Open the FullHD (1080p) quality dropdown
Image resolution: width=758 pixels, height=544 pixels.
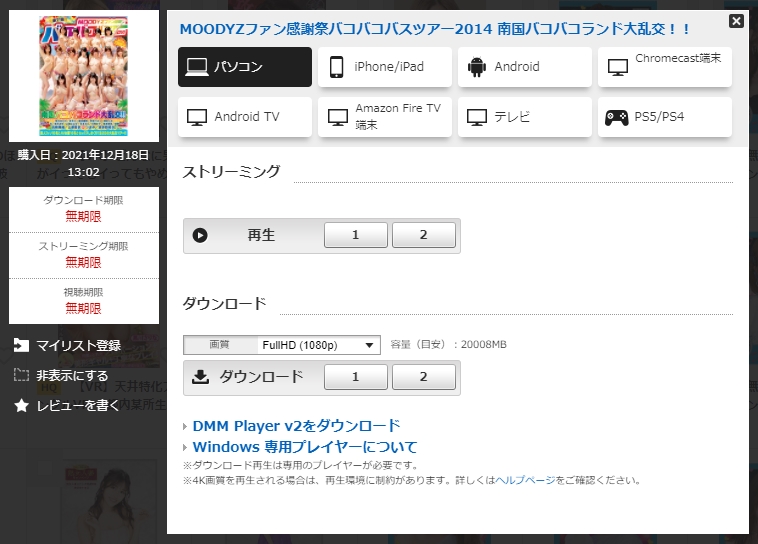tap(318, 345)
